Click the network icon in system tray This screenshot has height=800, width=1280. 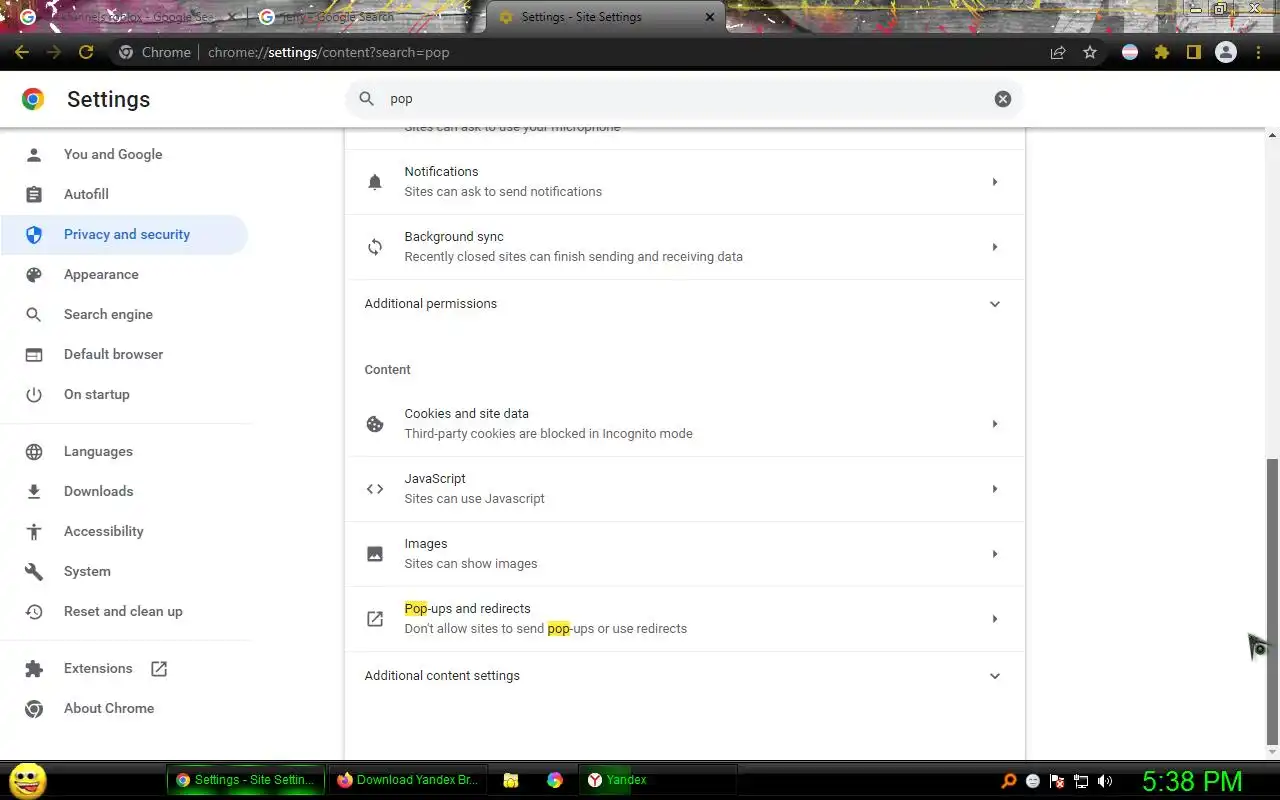pos(1081,781)
